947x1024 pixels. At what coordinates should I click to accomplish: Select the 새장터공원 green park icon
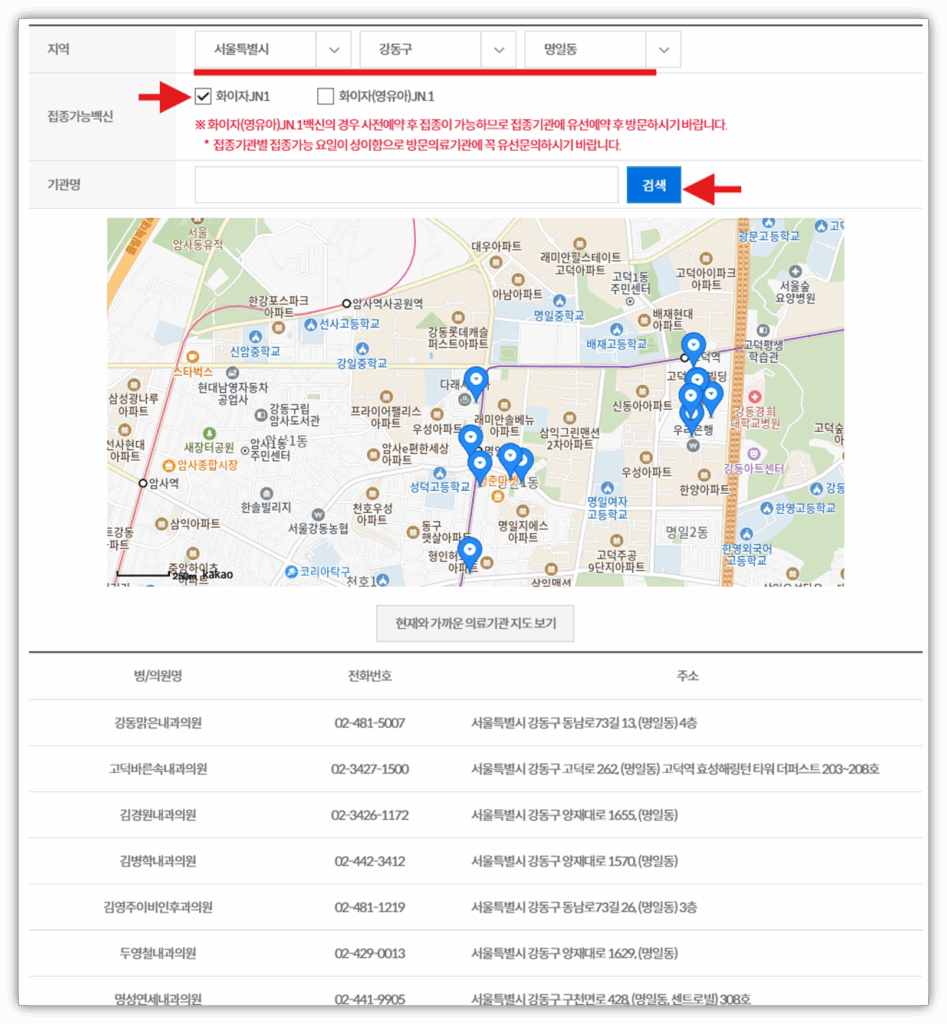pos(209,434)
